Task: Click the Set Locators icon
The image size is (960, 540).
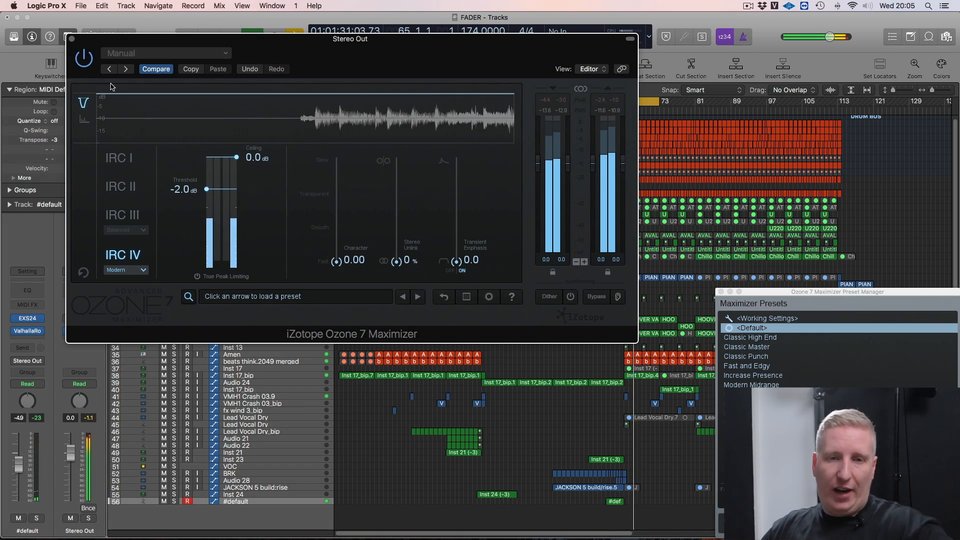Action: [x=880, y=67]
